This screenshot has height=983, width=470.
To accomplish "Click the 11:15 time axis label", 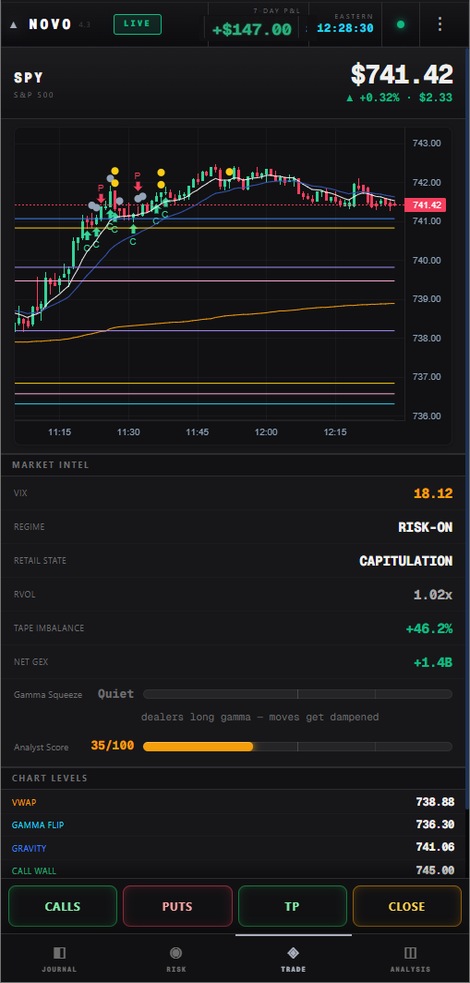I will click(60, 432).
